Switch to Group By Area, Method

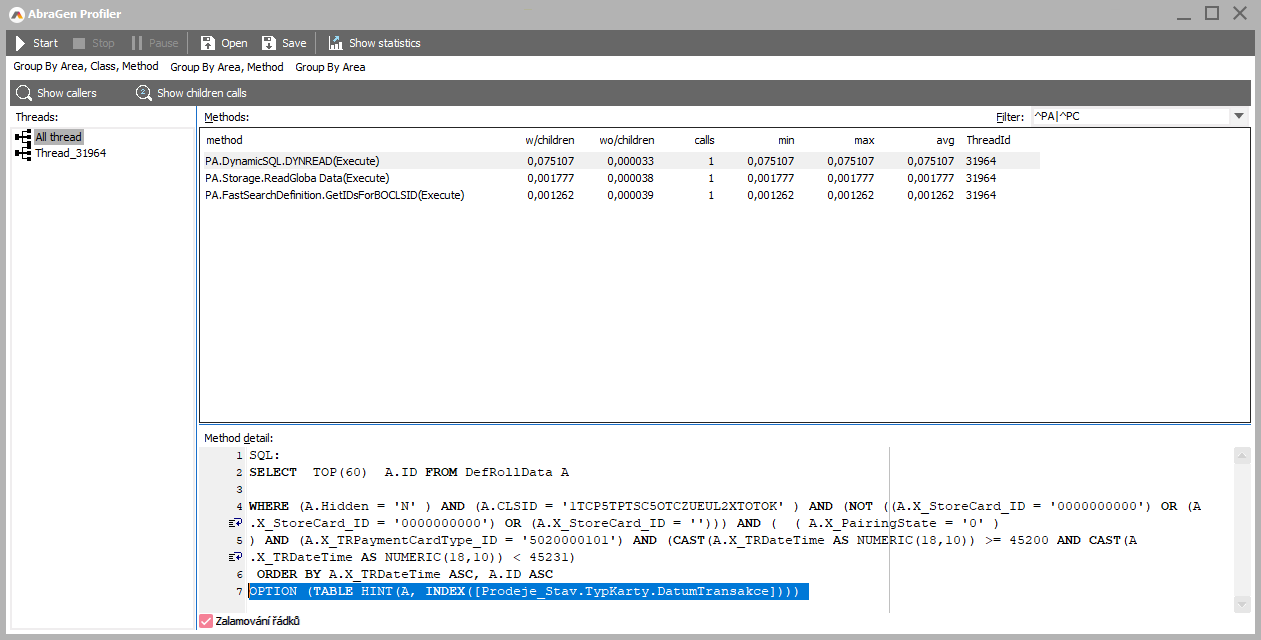[x=227, y=67]
